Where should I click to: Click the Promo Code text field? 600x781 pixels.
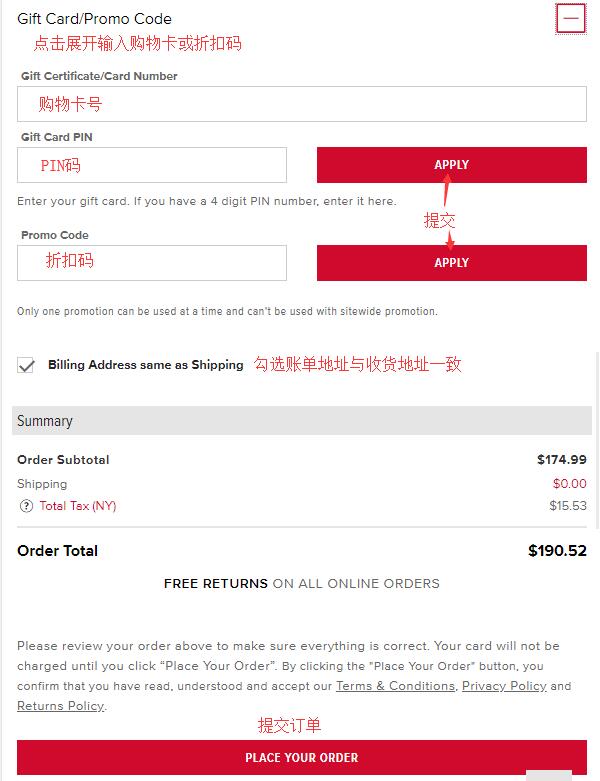click(x=152, y=262)
